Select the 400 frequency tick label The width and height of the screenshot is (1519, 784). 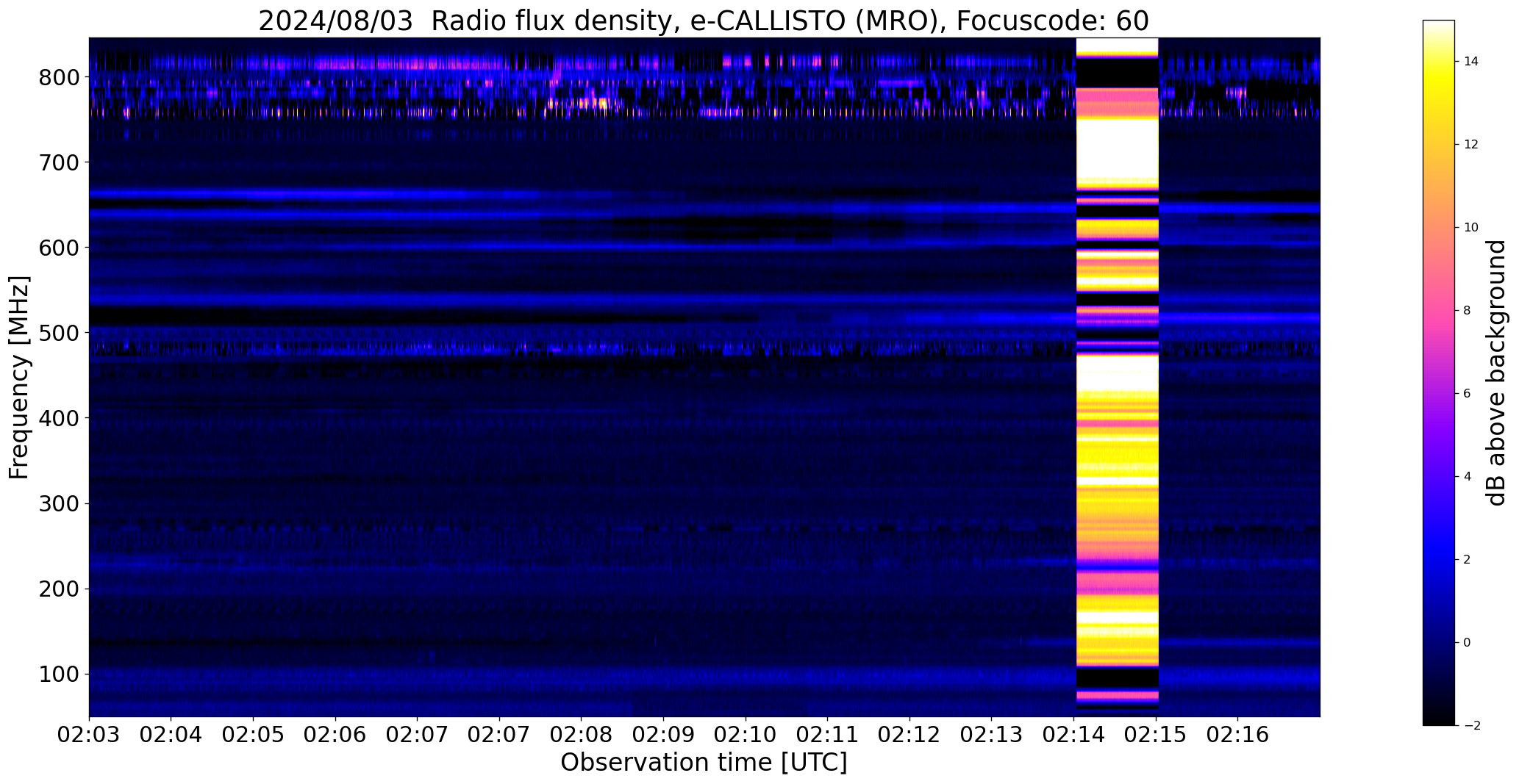click(x=59, y=418)
